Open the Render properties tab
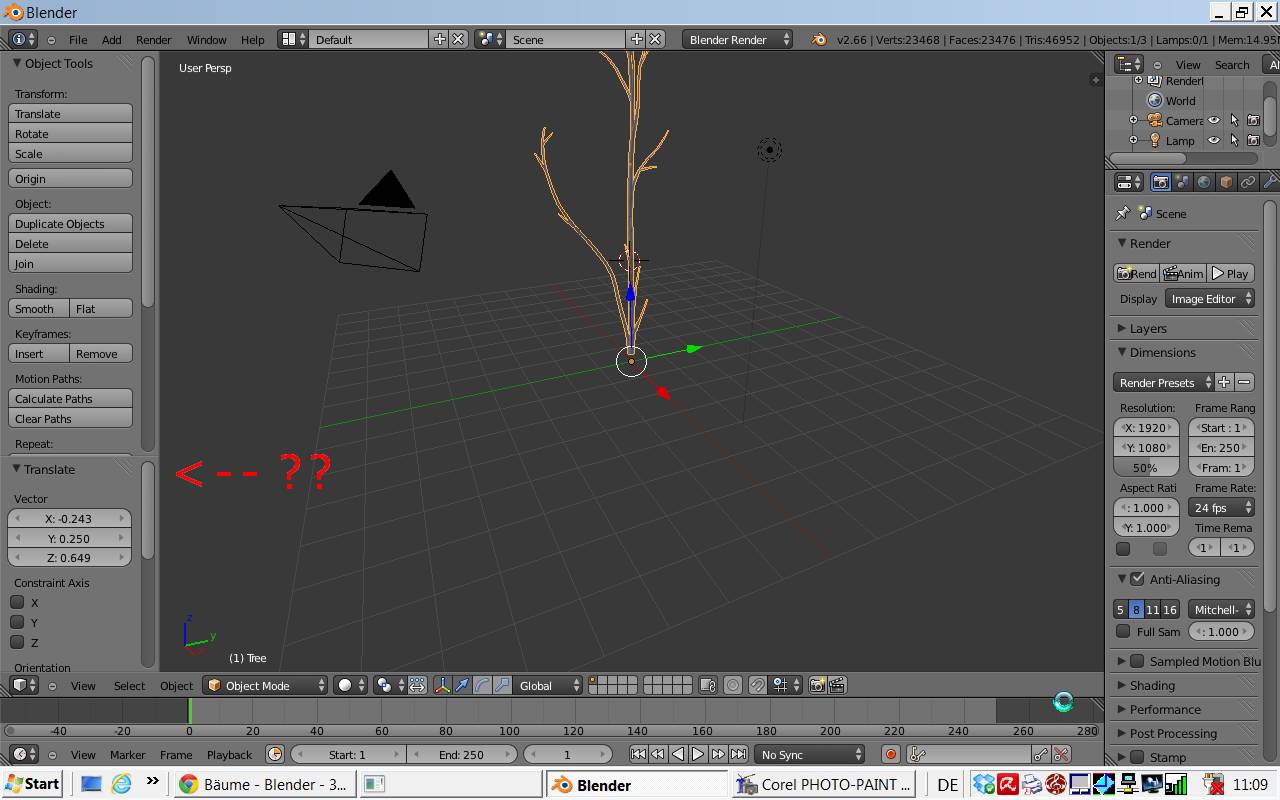Screen dimensions: 1280x800 pyautogui.click(x=1160, y=182)
